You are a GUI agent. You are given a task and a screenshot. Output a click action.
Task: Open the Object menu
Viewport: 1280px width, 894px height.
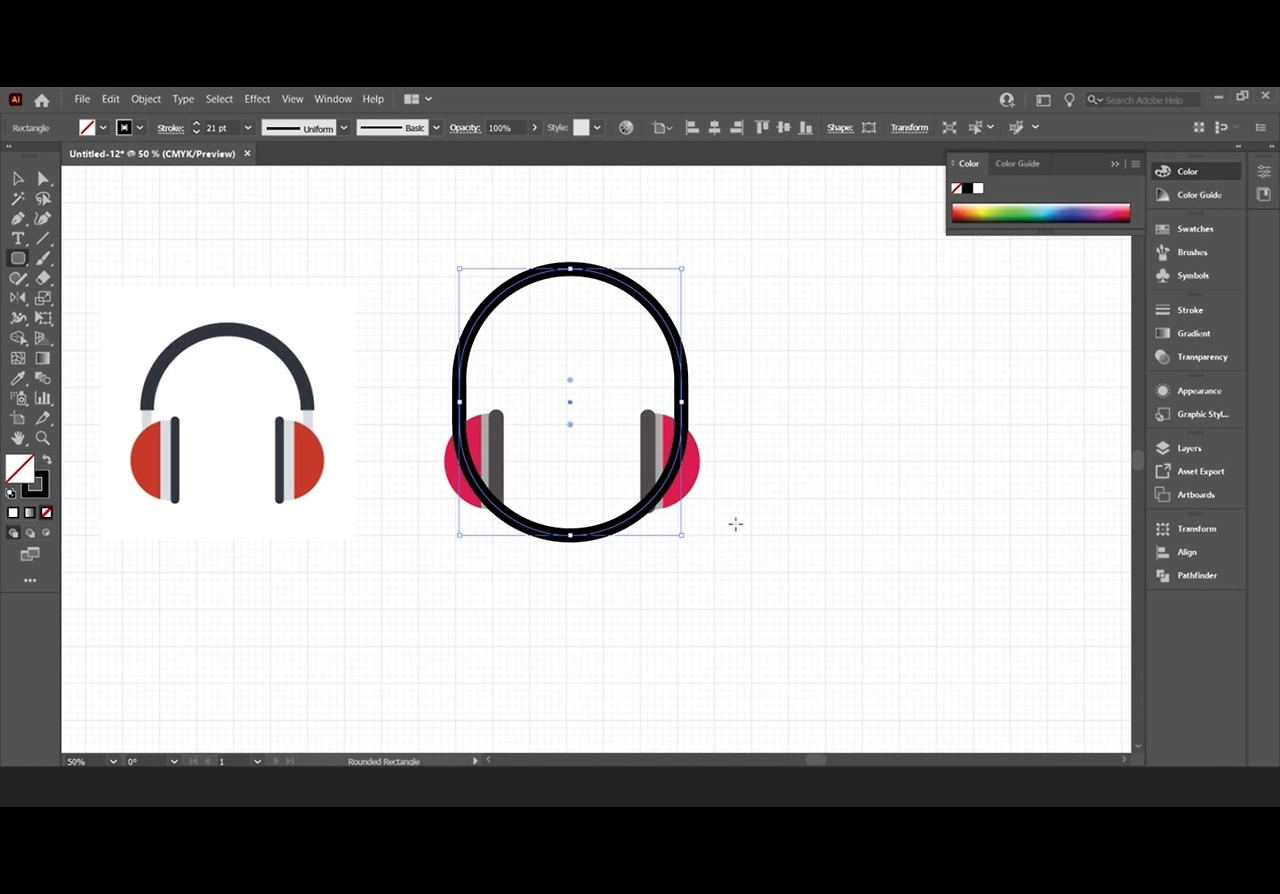(x=146, y=99)
